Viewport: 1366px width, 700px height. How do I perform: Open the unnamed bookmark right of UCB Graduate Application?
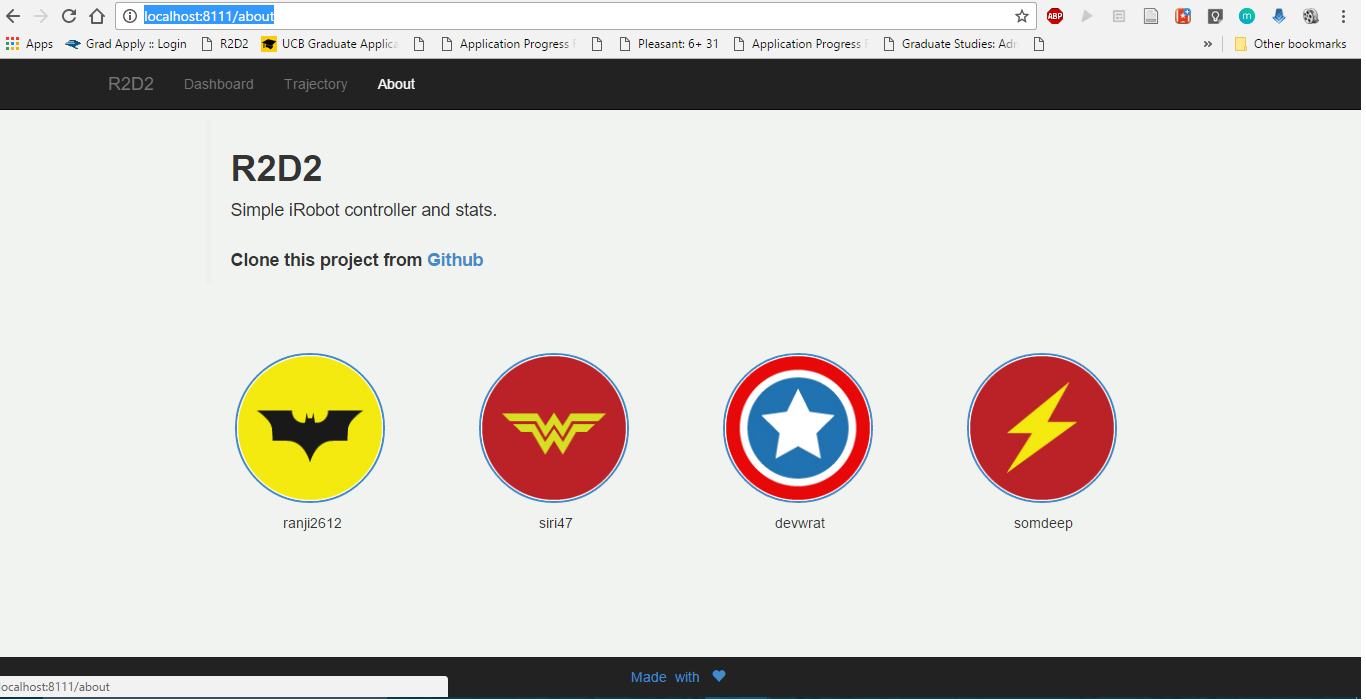coord(419,44)
